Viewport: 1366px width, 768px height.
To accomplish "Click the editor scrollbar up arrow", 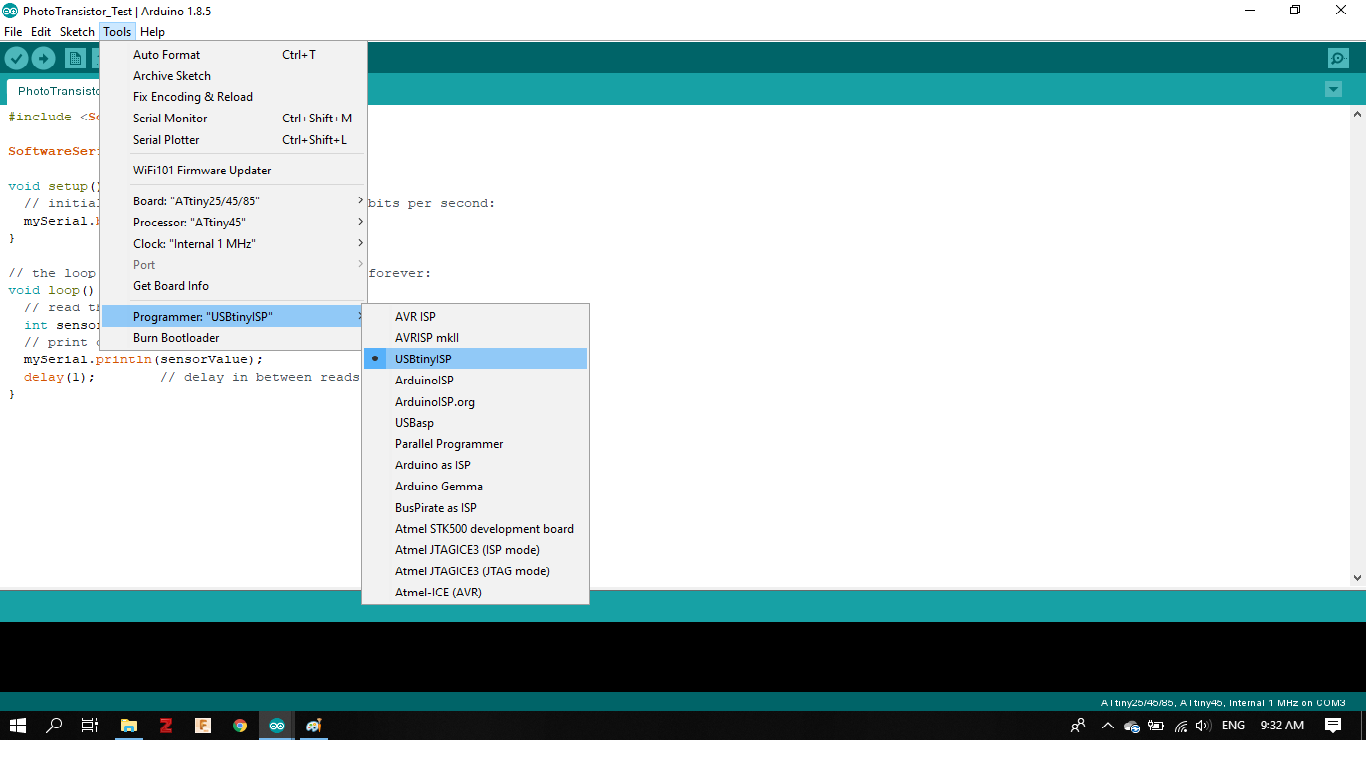I will pos(1357,114).
